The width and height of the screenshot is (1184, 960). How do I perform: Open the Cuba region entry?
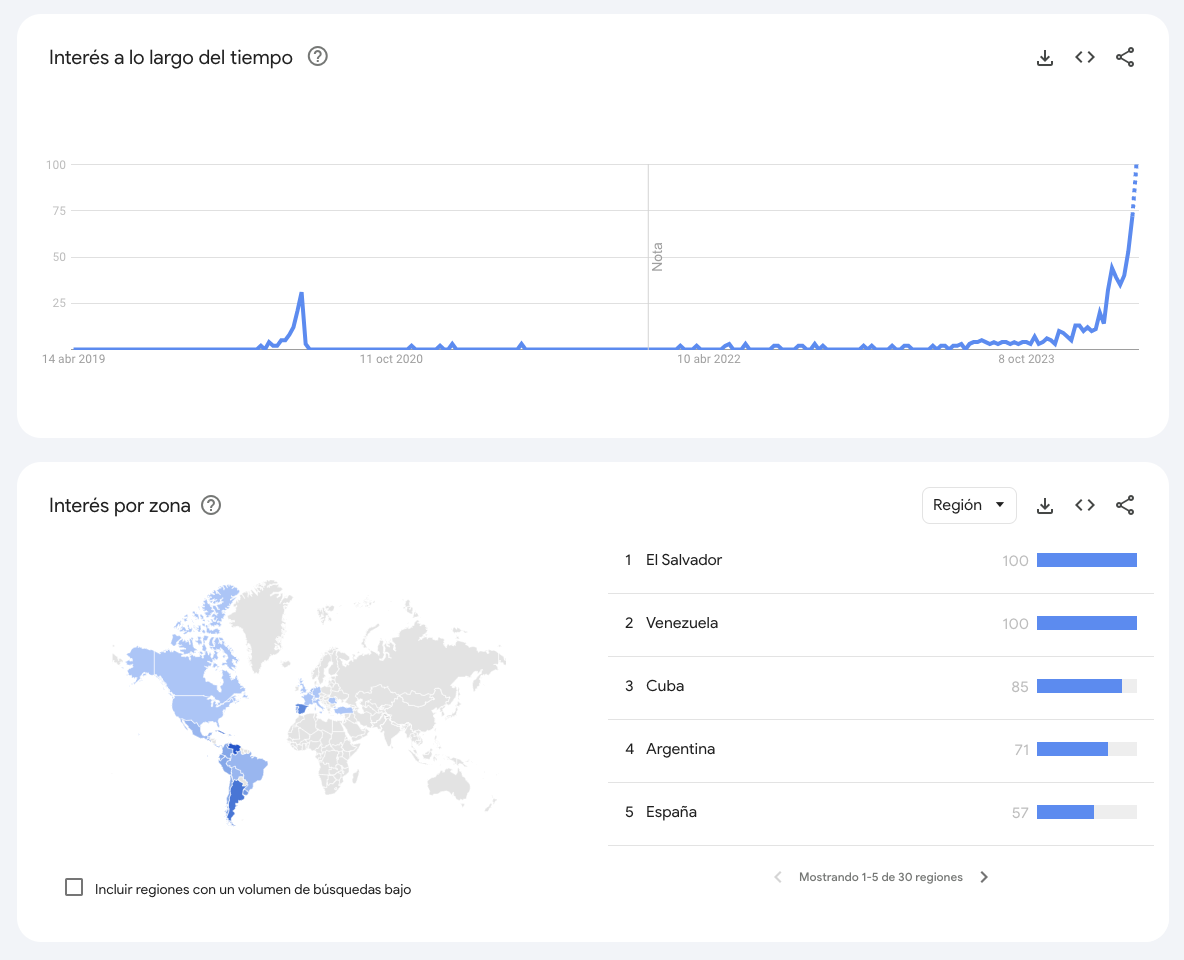pos(665,686)
